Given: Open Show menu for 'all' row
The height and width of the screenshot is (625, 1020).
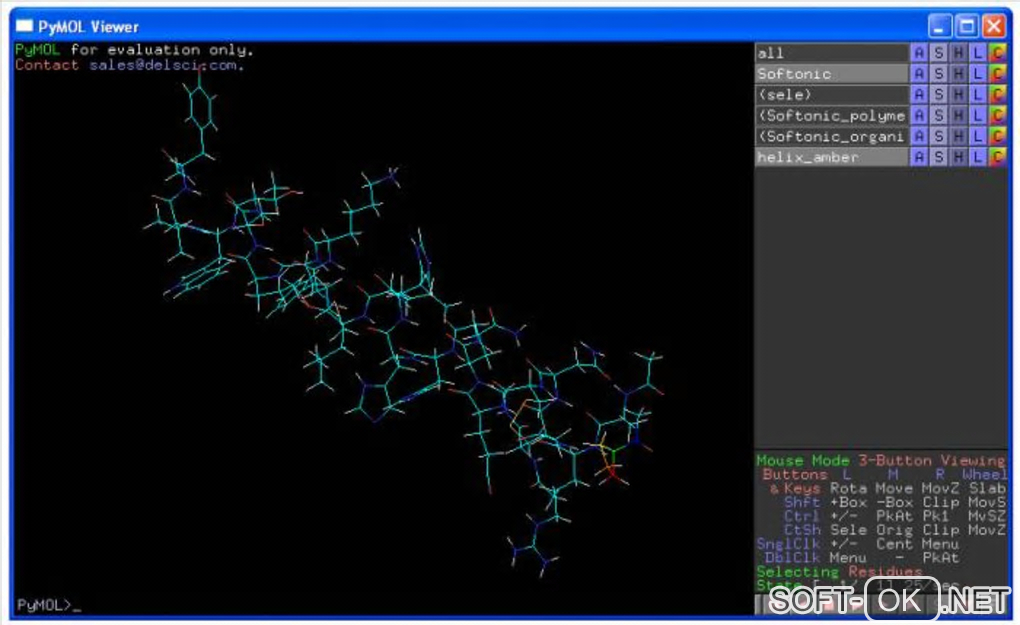Looking at the screenshot, I should [938, 53].
